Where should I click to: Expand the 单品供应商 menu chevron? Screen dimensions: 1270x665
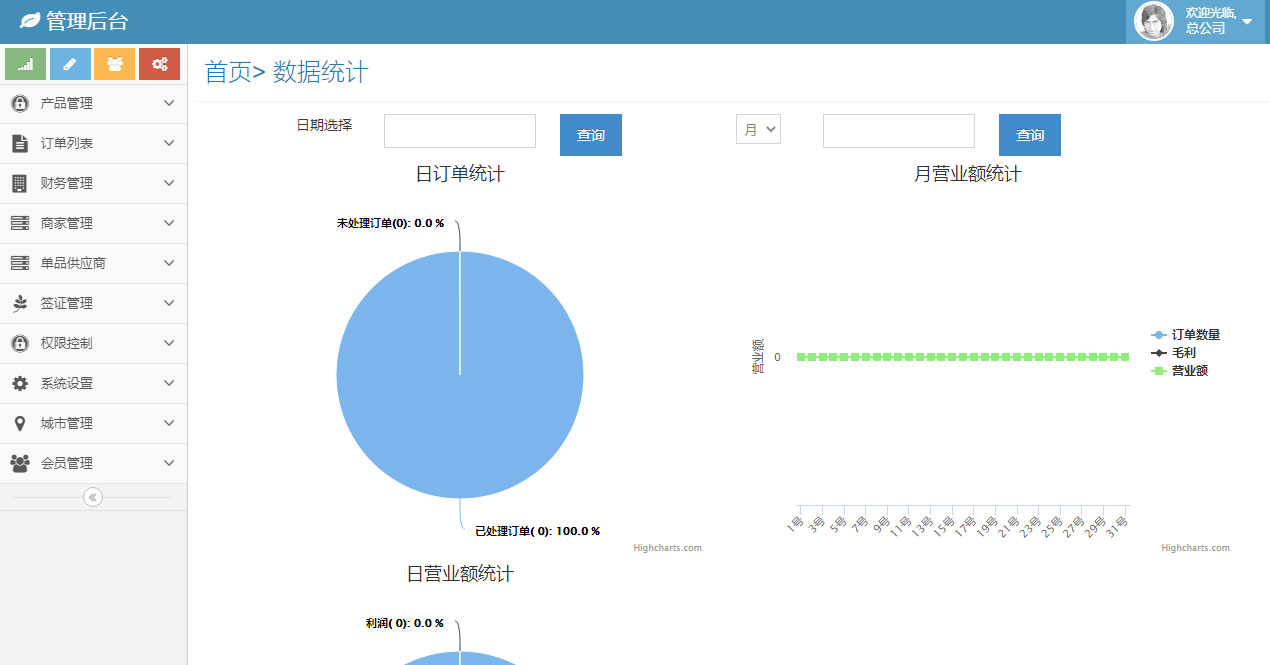coord(169,263)
